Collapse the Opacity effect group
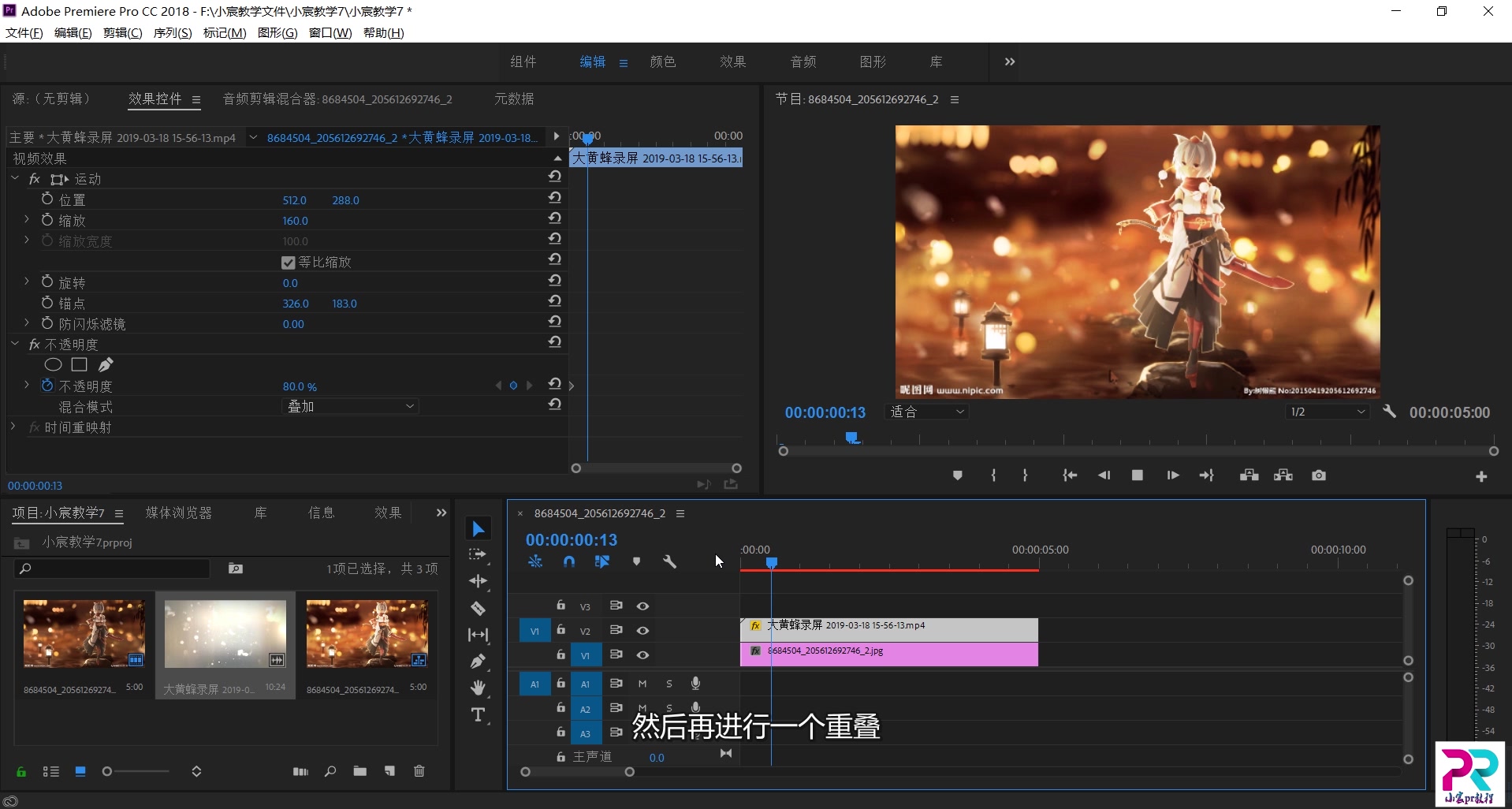The width and height of the screenshot is (1512, 809). [15, 344]
